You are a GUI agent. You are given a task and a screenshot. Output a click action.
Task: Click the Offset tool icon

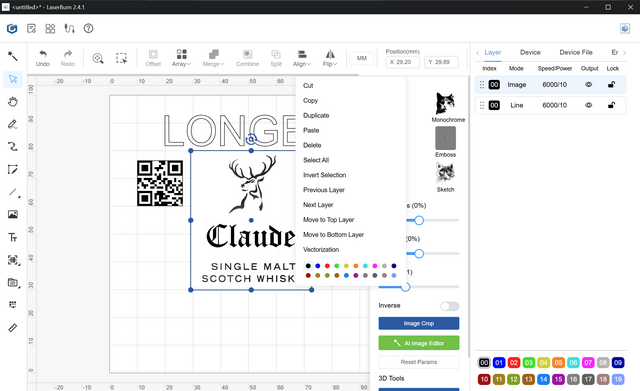click(153, 58)
